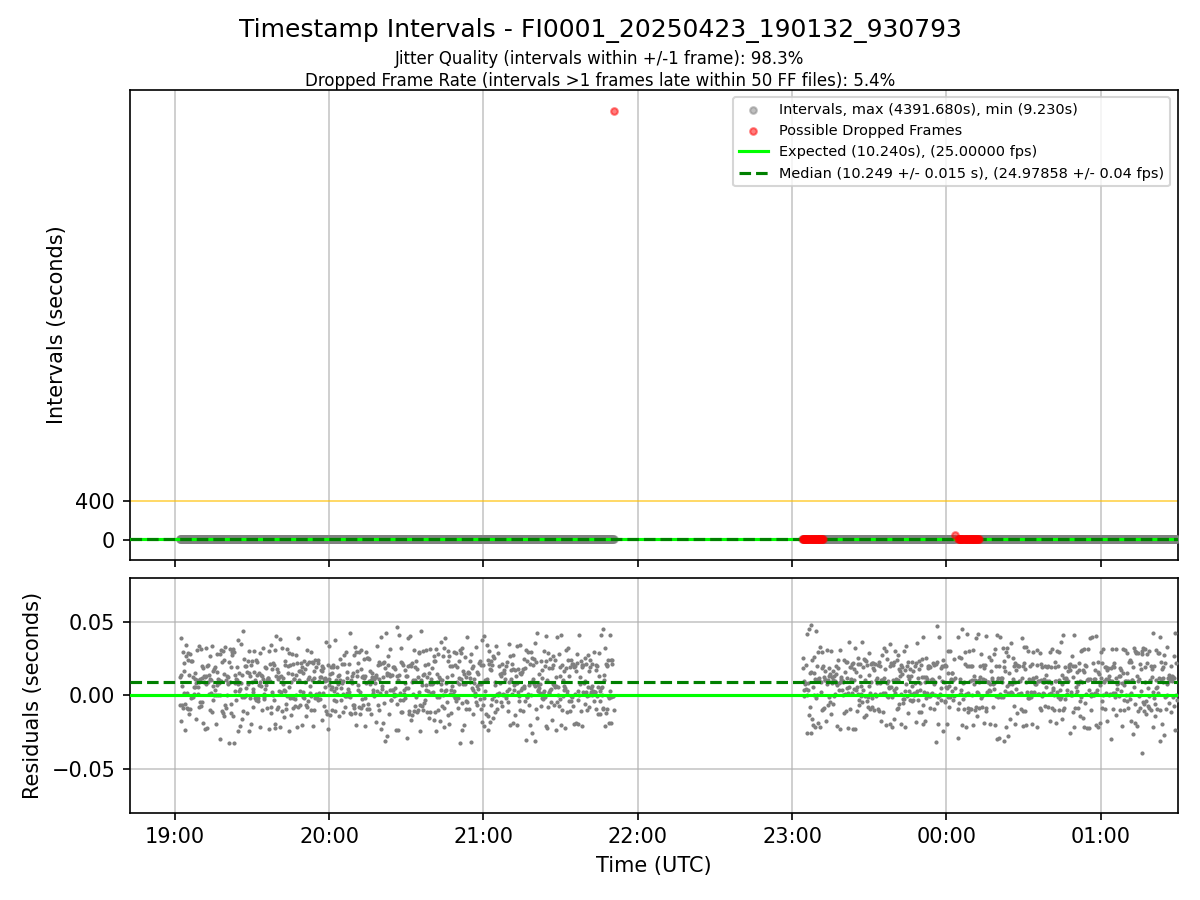
Task: Click the grey intervals marker in the legend
Action: [x=754, y=110]
